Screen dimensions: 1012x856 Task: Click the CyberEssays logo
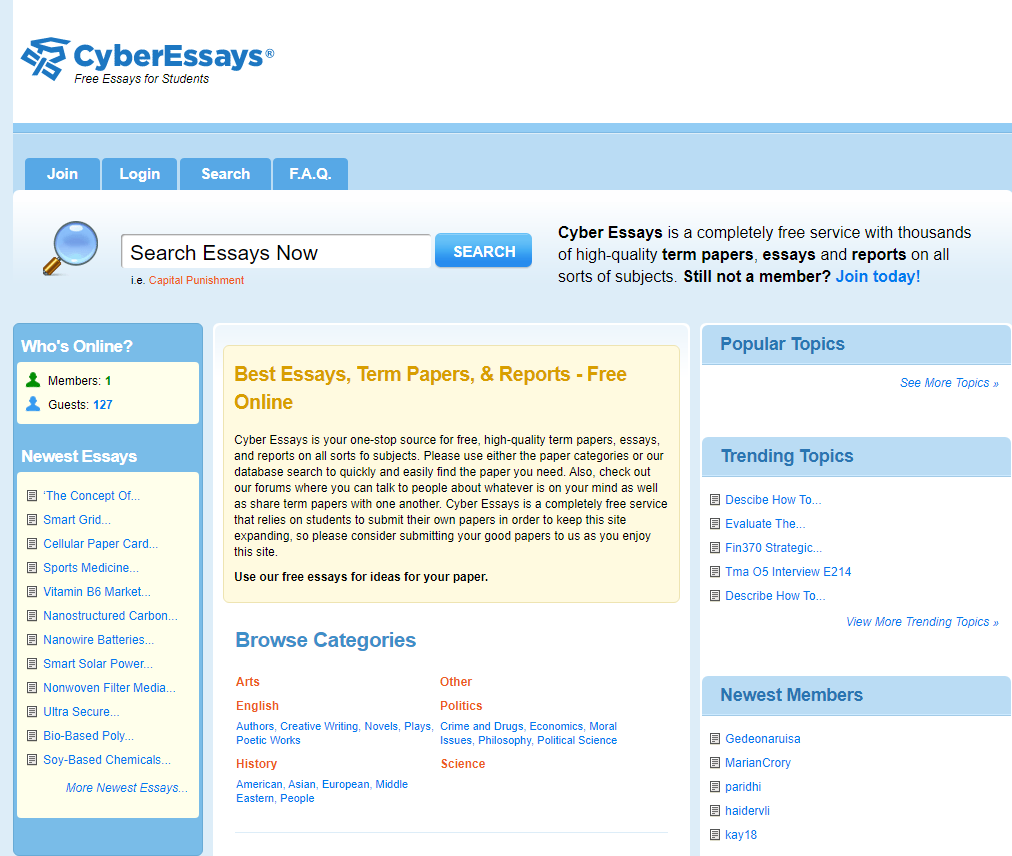147,60
